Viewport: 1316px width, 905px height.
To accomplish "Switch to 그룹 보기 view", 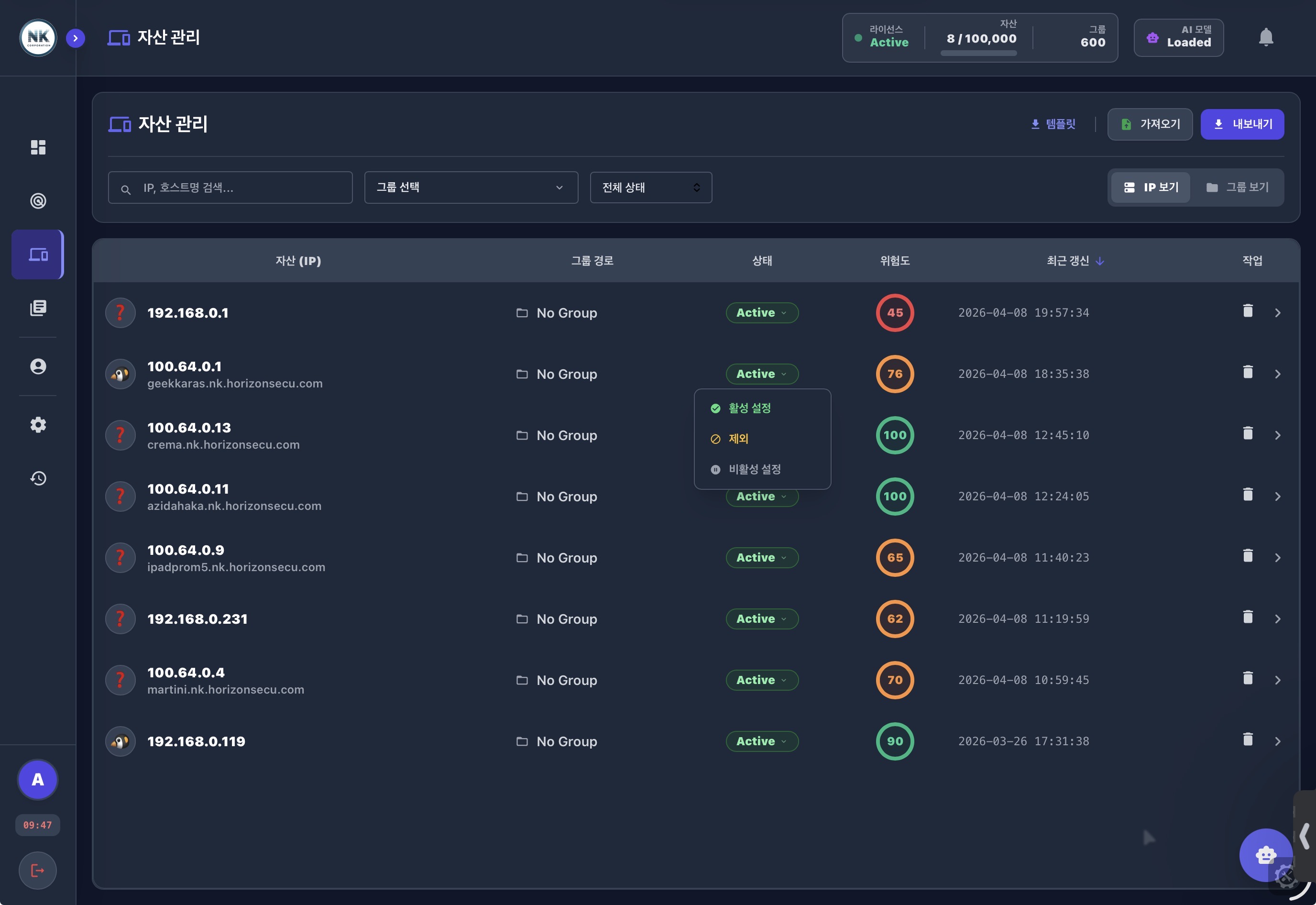I will pos(1237,188).
